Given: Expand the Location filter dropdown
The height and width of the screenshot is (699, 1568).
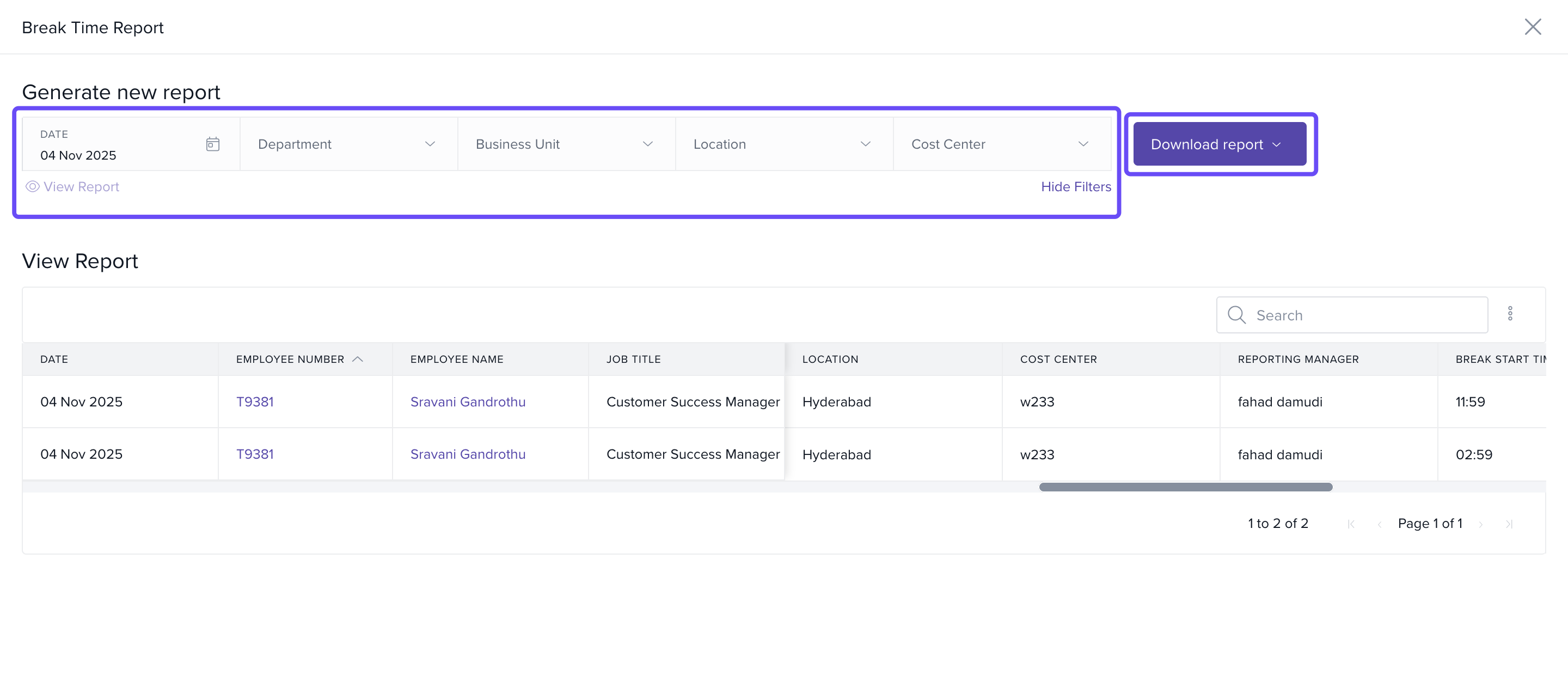Looking at the screenshot, I should point(783,144).
